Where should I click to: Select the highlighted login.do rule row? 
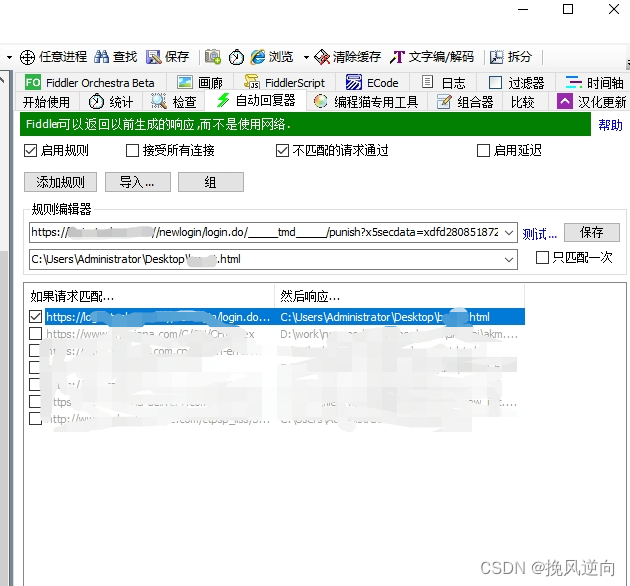tap(285, 317)
